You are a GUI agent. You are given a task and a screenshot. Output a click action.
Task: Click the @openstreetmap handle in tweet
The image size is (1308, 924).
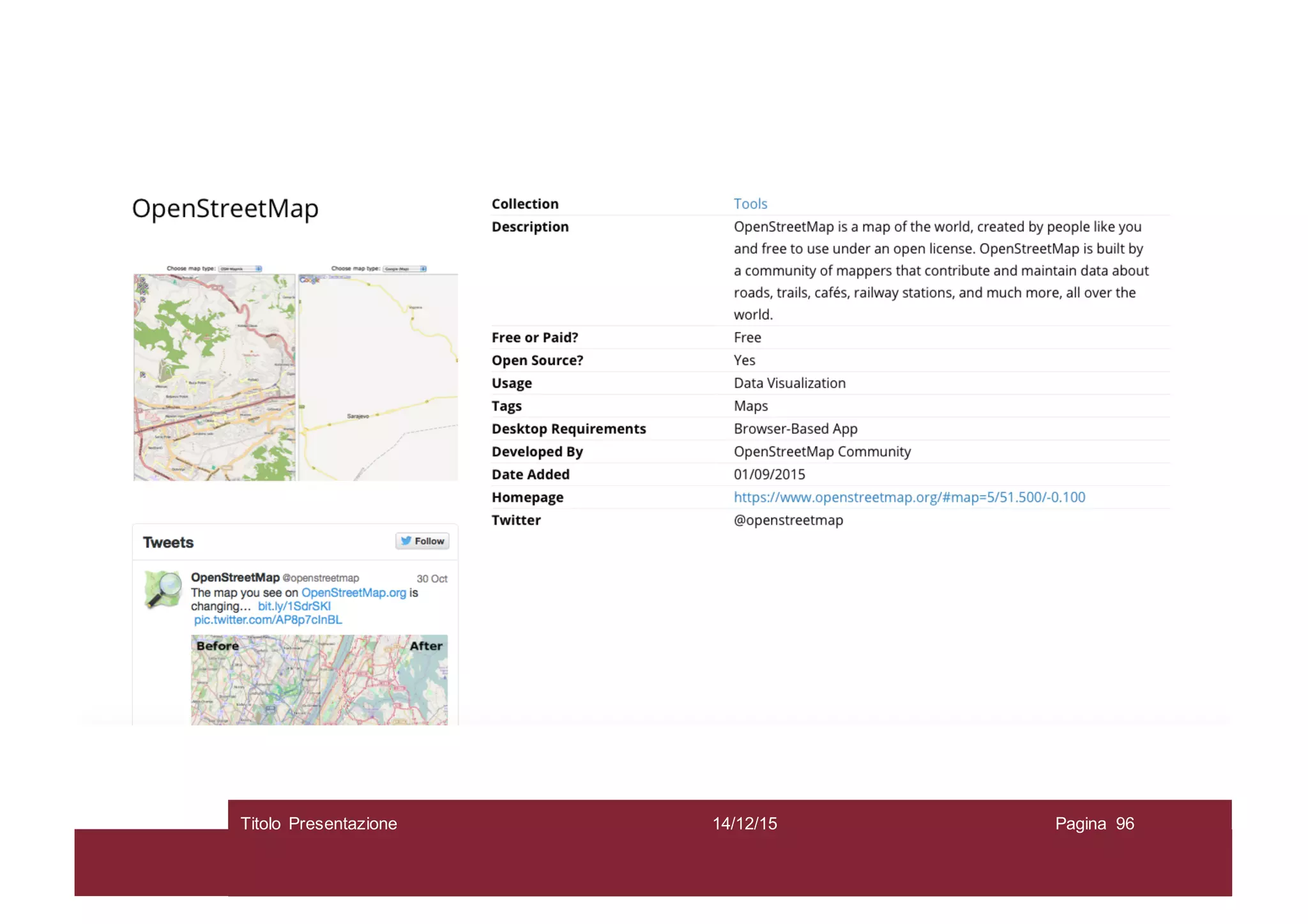click(x=321, y=578)
